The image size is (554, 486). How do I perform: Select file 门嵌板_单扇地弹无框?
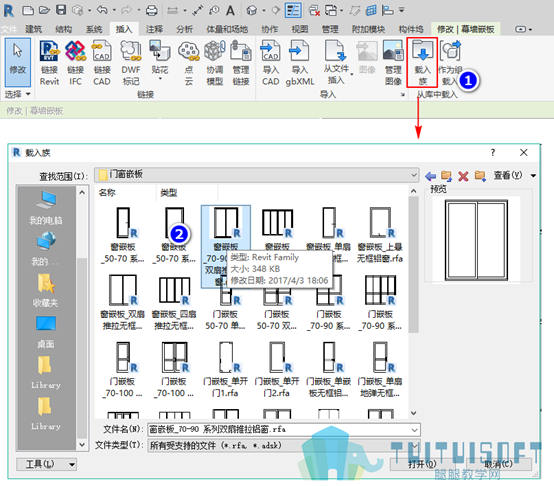[x=380, y=369]
